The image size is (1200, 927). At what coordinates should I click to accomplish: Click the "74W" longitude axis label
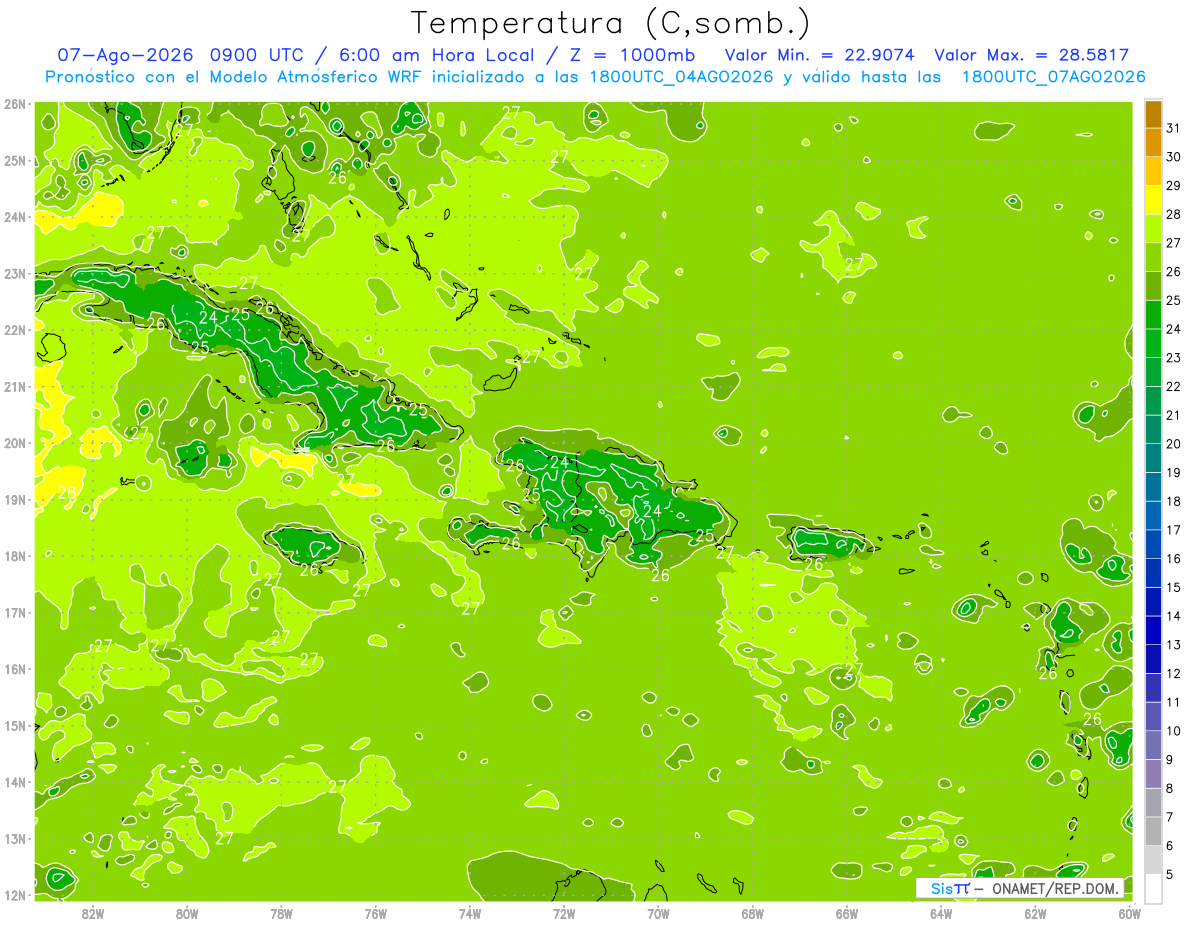click(470, 913)
